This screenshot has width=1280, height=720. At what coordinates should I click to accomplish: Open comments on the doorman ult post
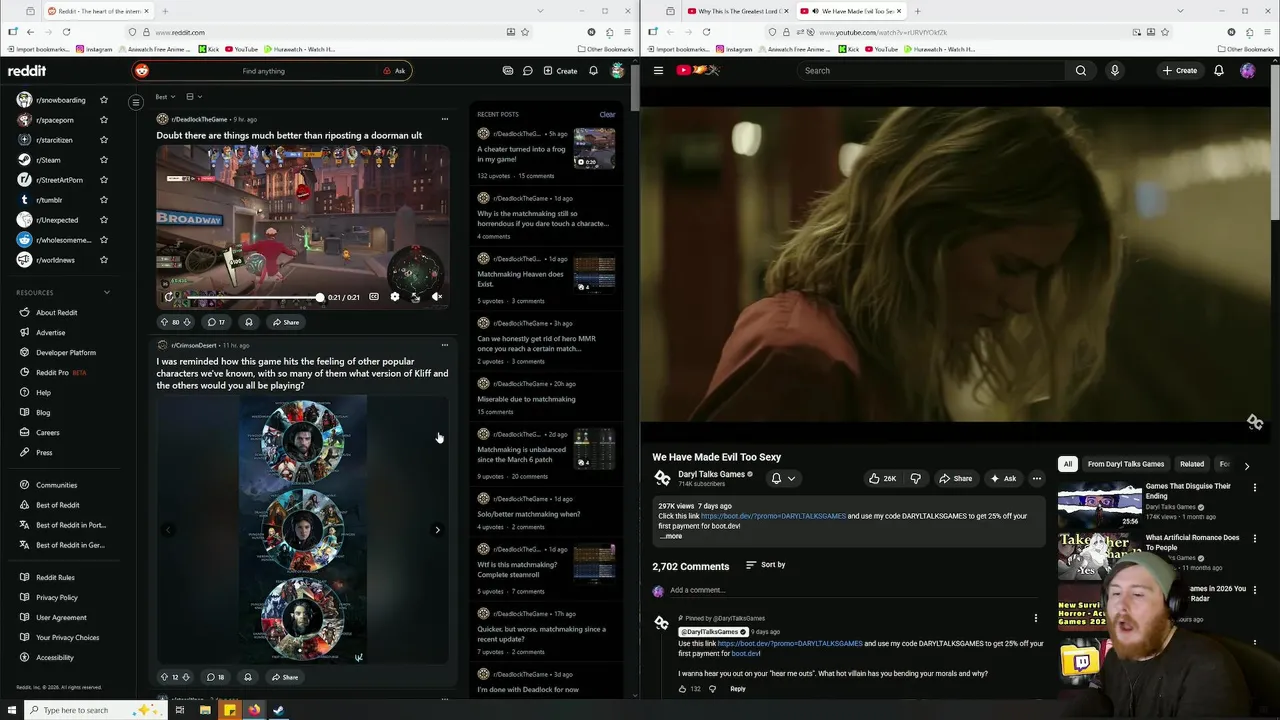(216, 322)
